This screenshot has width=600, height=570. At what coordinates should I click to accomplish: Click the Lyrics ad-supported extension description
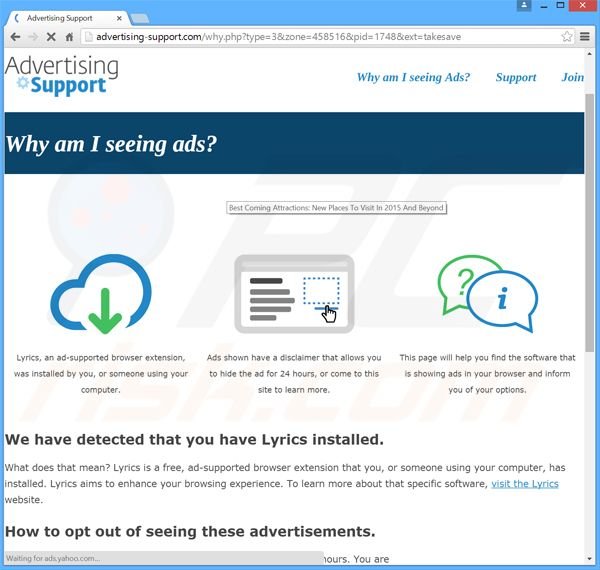pos(101,374)
